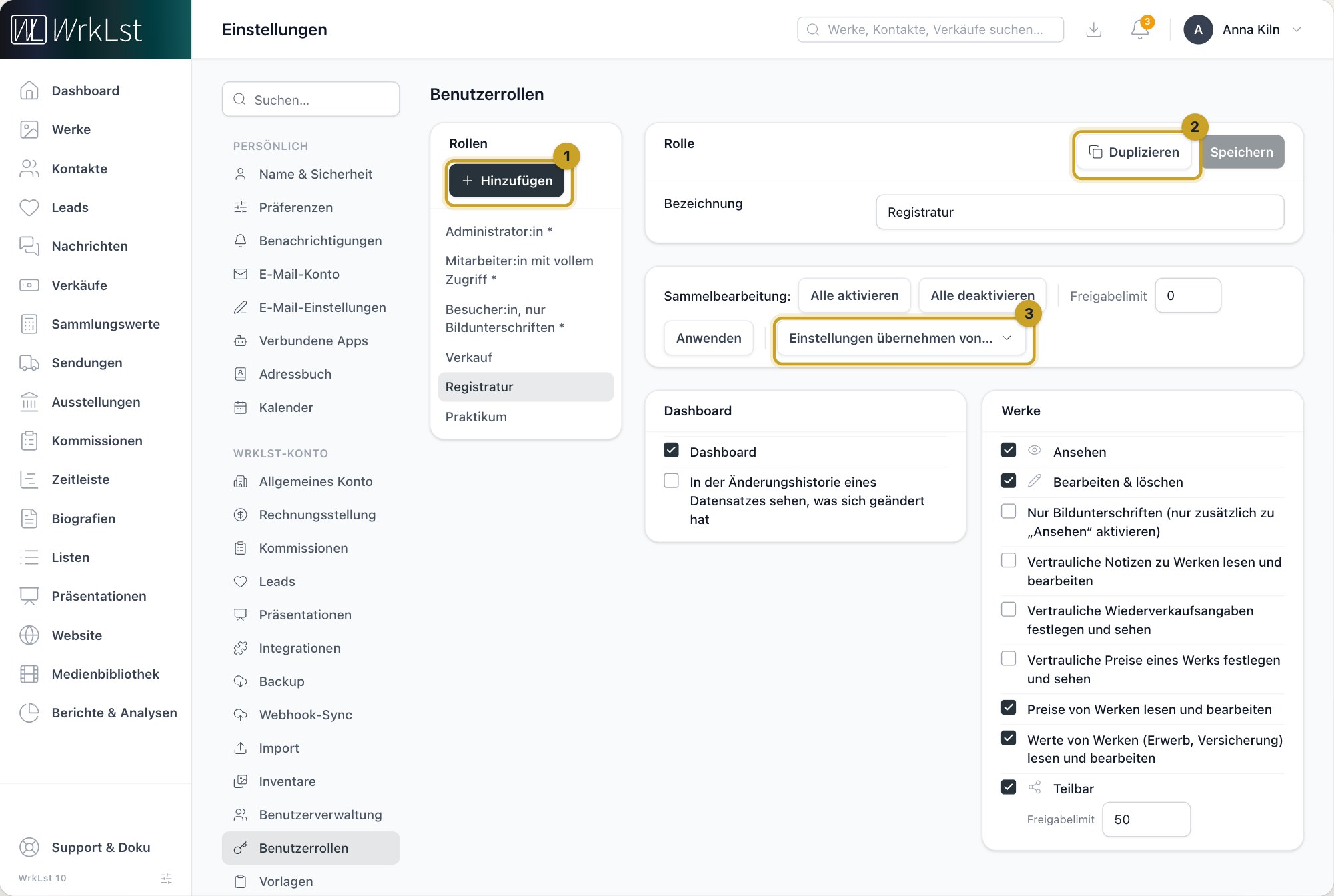Screen dimensions: 1334x896
Task: Open Präferenzen settings page
Action: (311, 207)
